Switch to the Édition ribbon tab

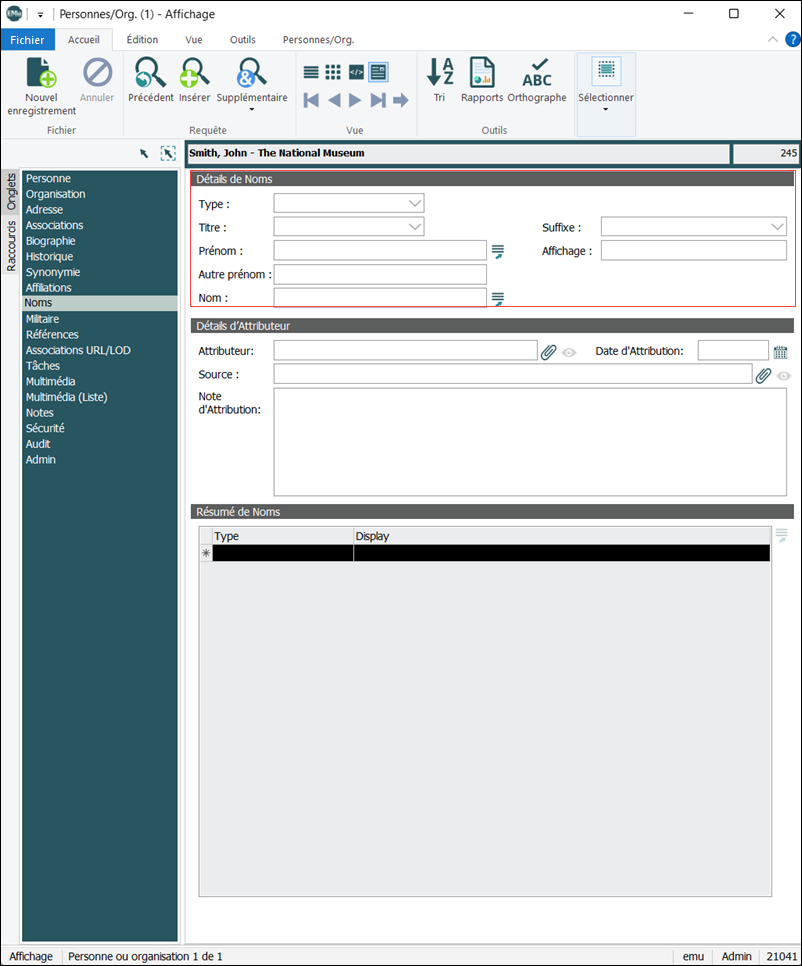142,39
